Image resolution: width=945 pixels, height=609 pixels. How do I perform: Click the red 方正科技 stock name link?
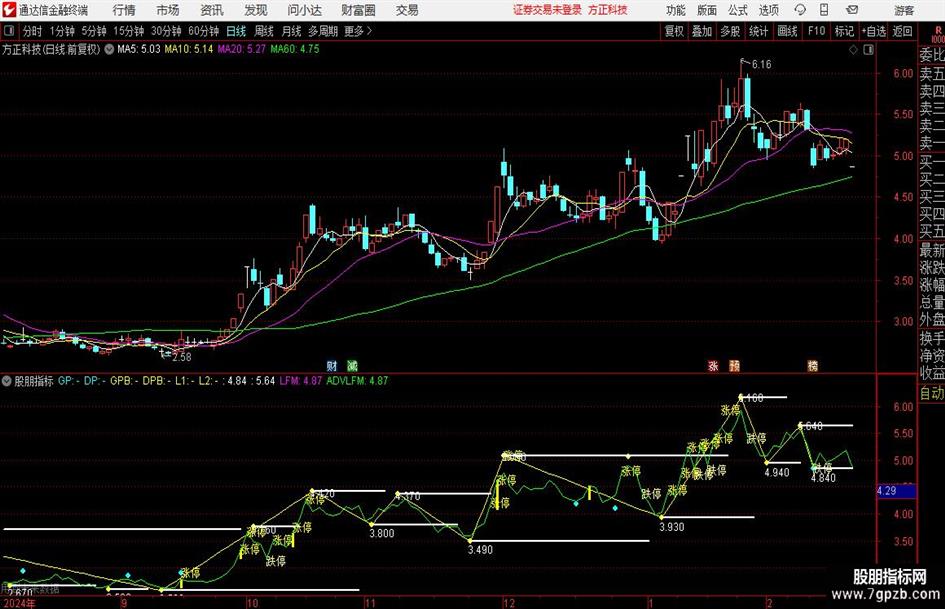pyautogui.click(x=608, y=10)
